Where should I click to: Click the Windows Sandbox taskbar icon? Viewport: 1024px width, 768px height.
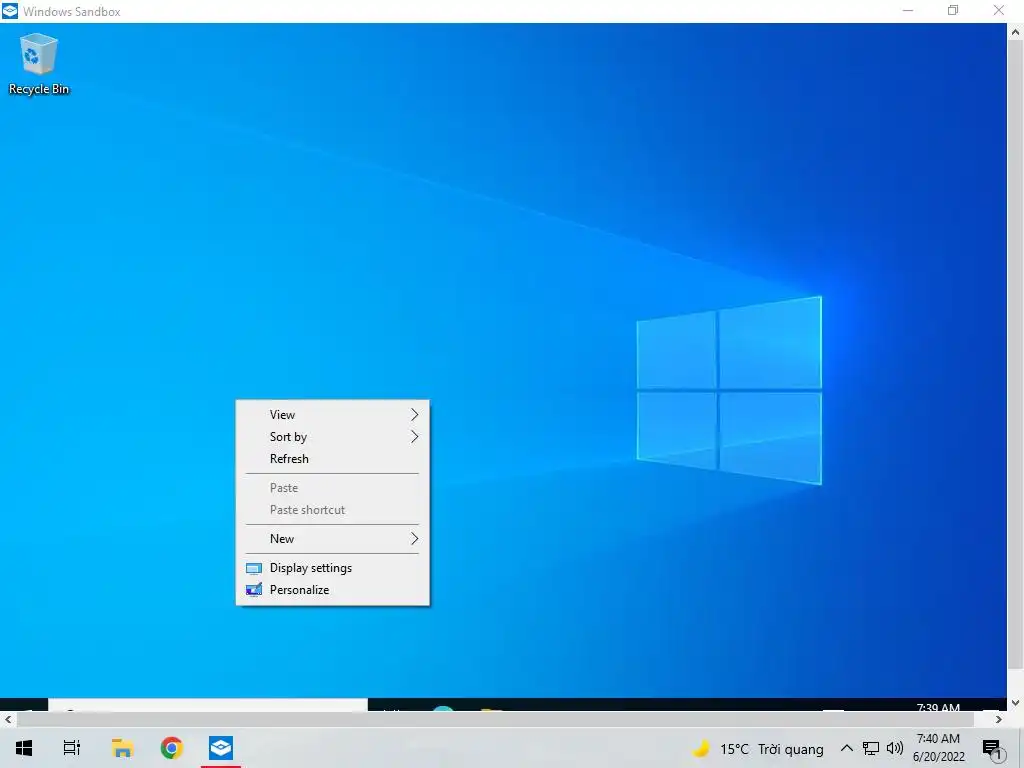pyautogui.click(x=221, y=748)
